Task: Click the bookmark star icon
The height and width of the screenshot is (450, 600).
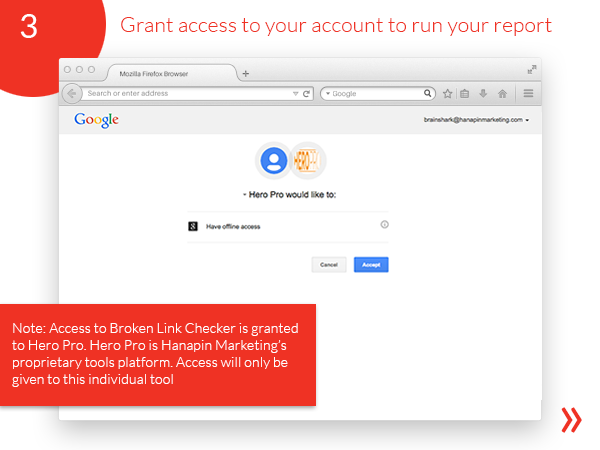Action: tap(447, 93)
